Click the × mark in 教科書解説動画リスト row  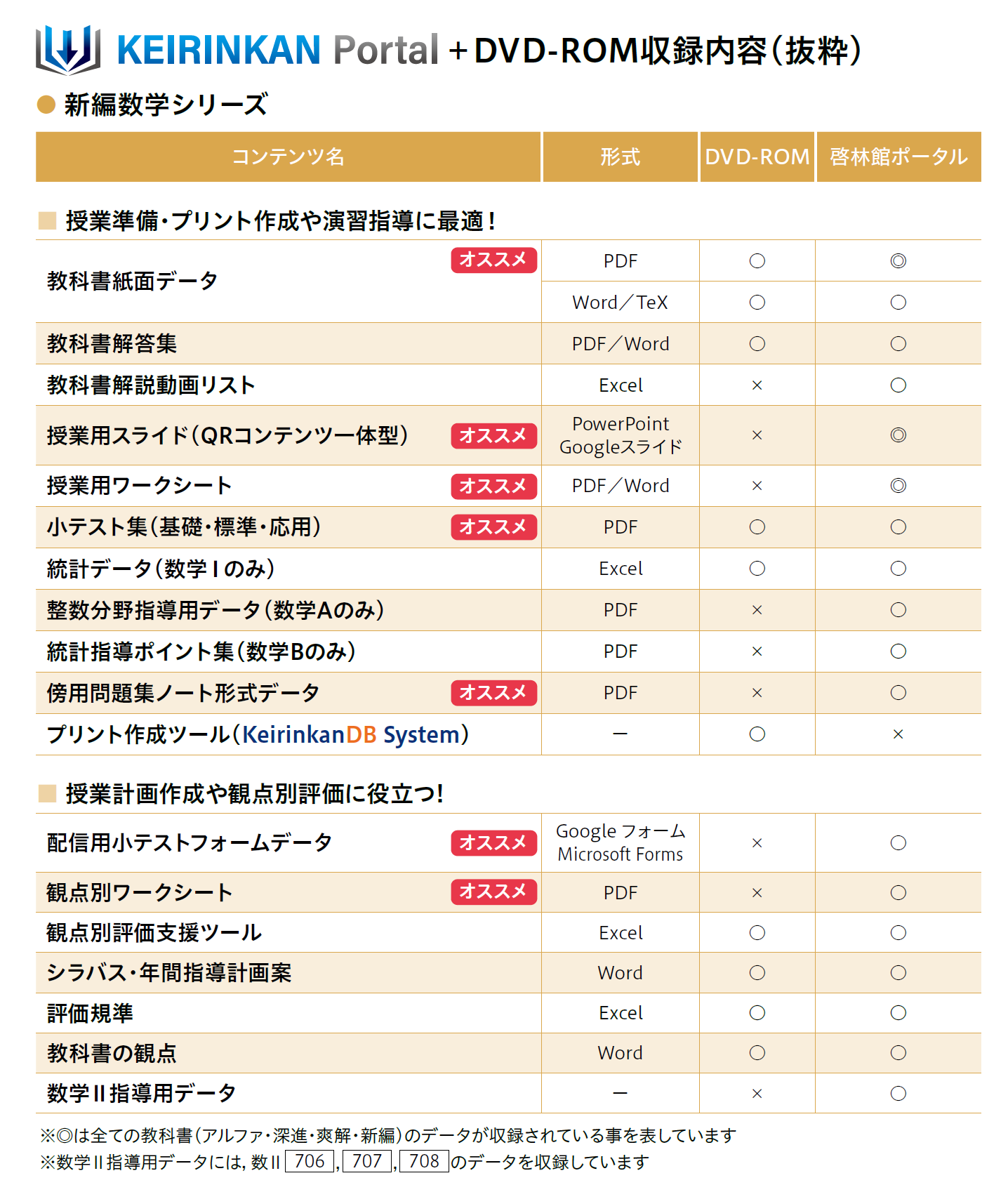coord(757,385)
